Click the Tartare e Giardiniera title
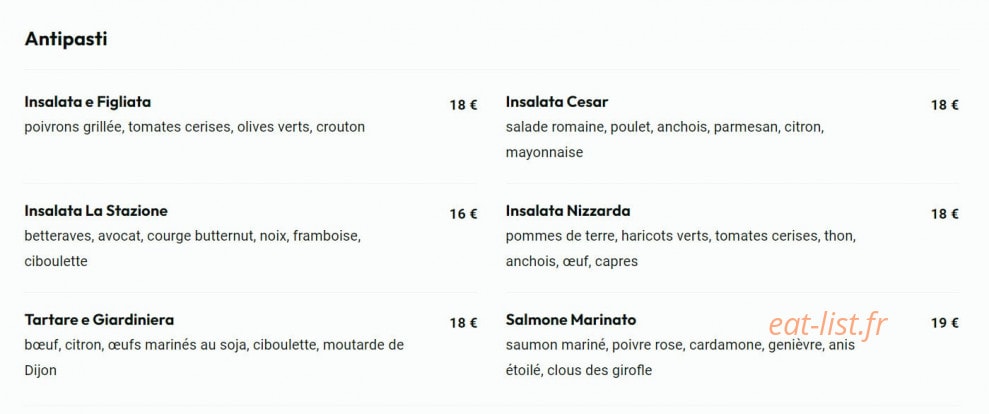This screenshot has width=989, height=414. (99, 319)
